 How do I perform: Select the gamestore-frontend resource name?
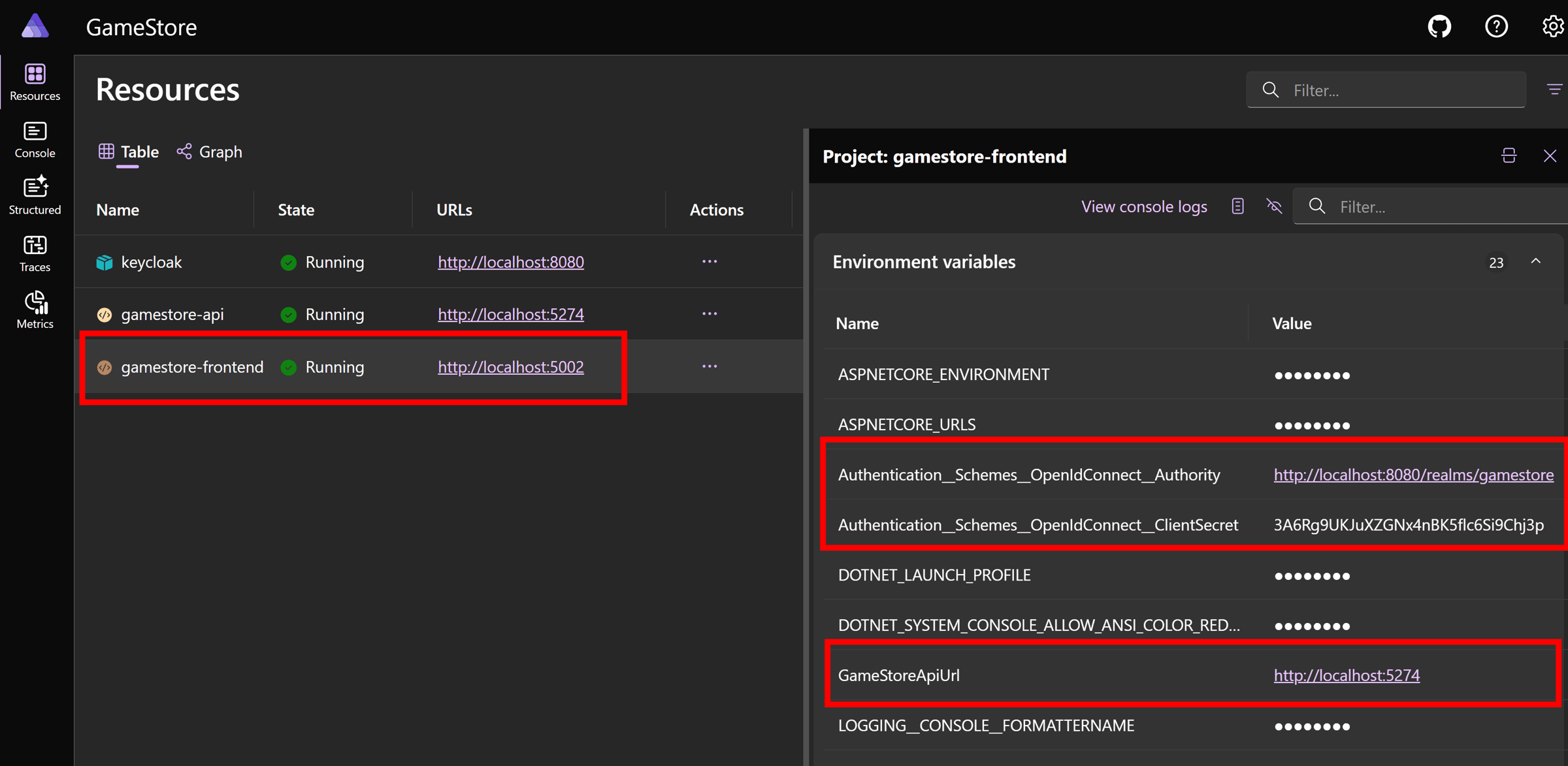192,368
